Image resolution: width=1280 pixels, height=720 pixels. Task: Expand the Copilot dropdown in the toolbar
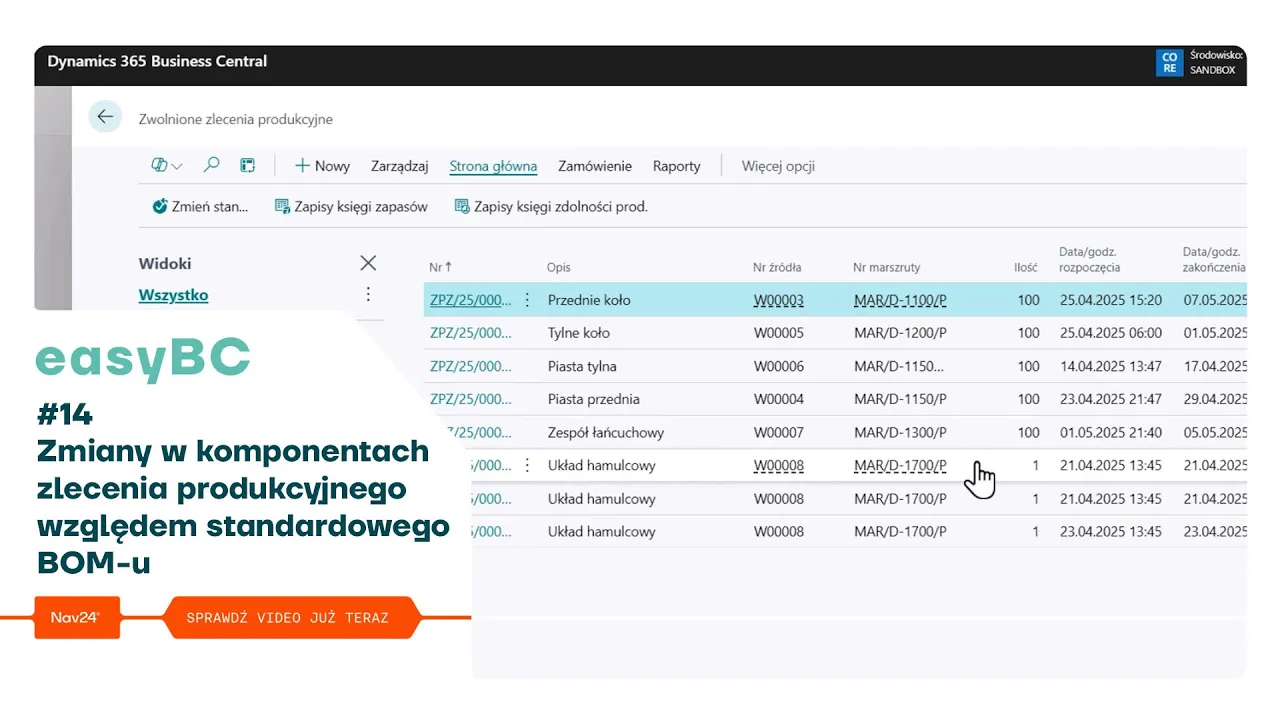pos(166,166)
